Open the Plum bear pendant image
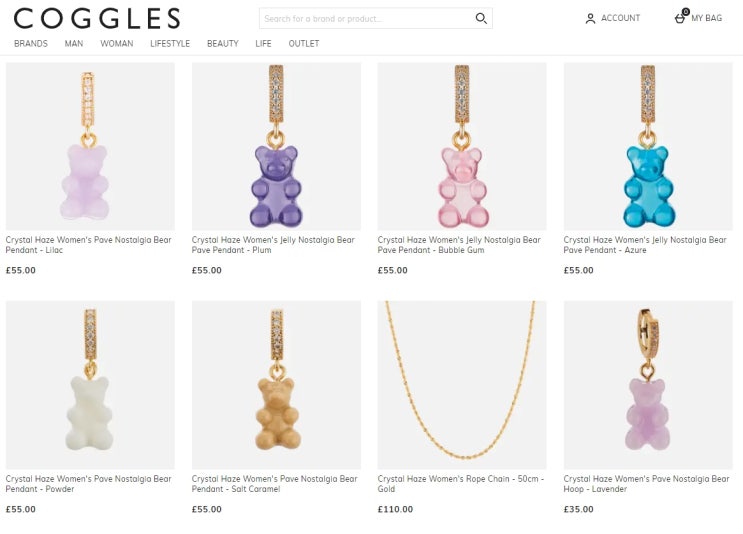Screen dimensions: 743x534 coord(276,146)
